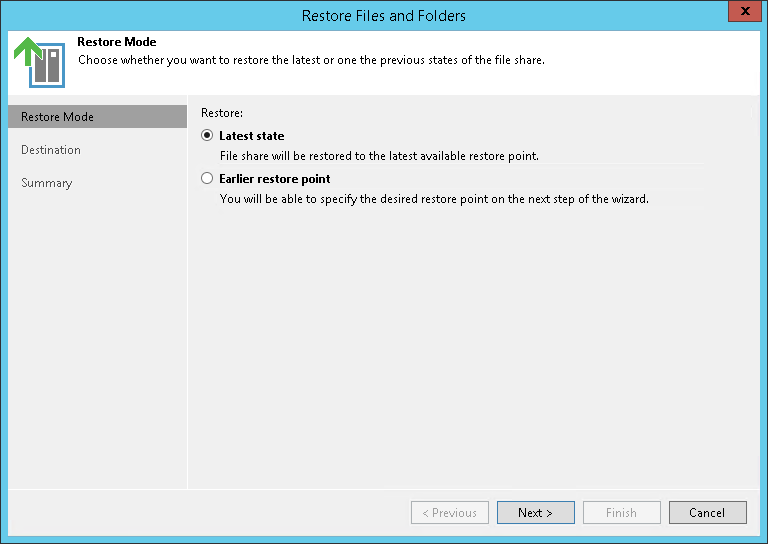This screenshot has height=544, width=768.
Task: Click the empty area below the sidebar steps
Action: coord(97,340)
